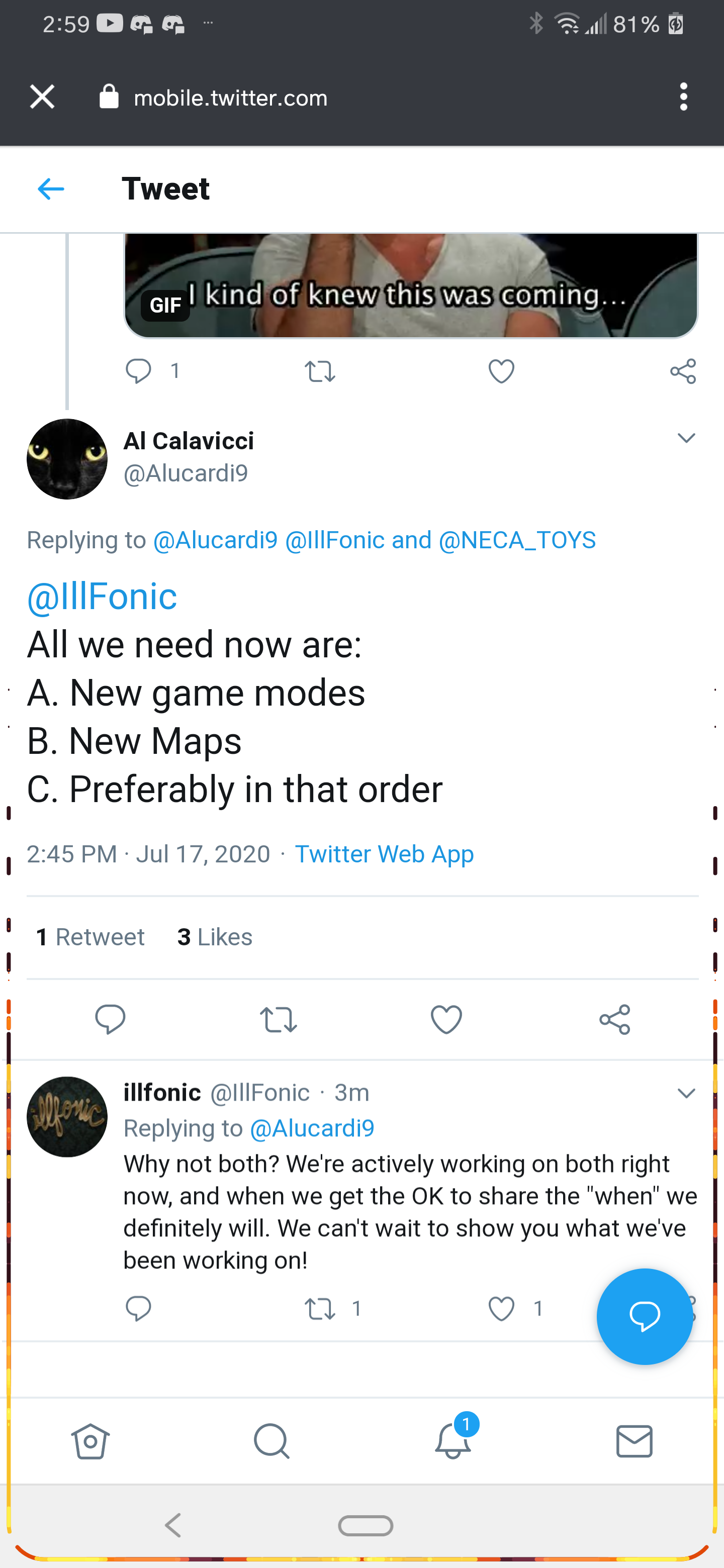
Task: Retweet illfonic's reply
Action: tap(320, 1309)
